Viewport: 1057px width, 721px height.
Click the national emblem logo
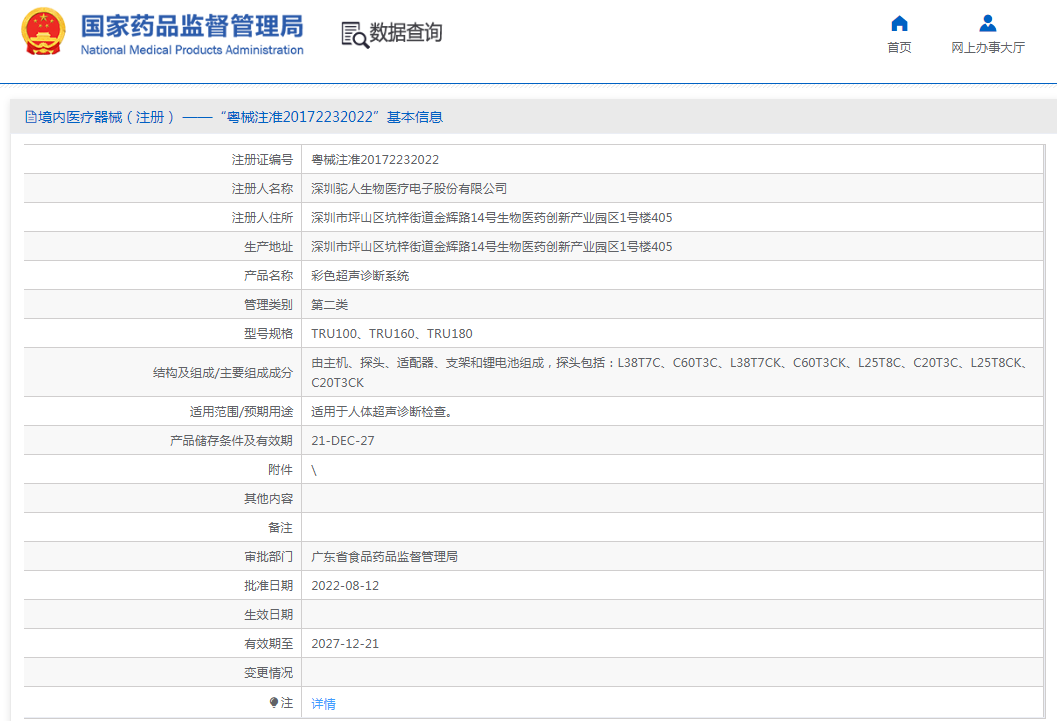[43, 32]
